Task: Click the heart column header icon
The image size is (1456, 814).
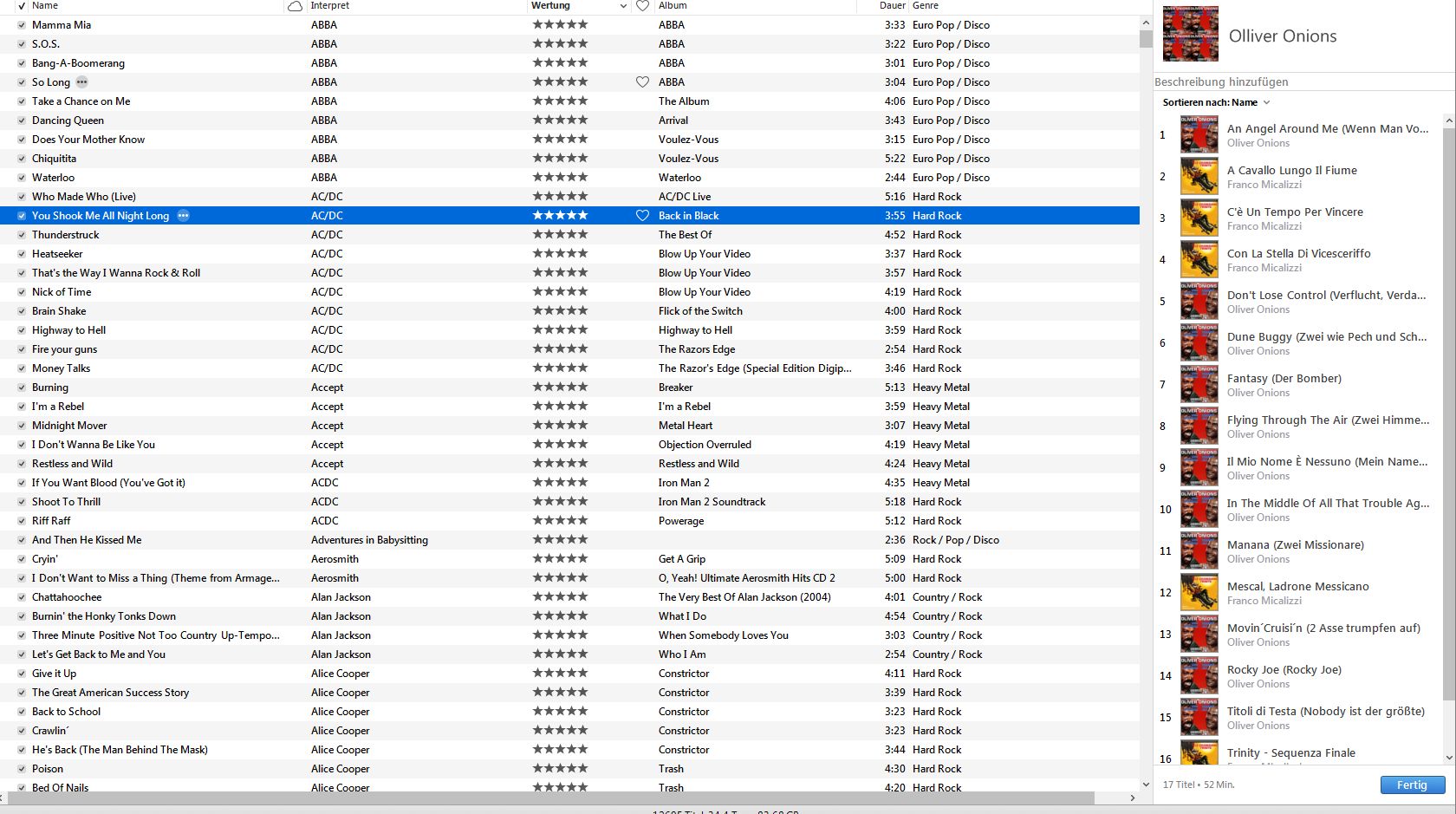Action: (x=642, y=6)
